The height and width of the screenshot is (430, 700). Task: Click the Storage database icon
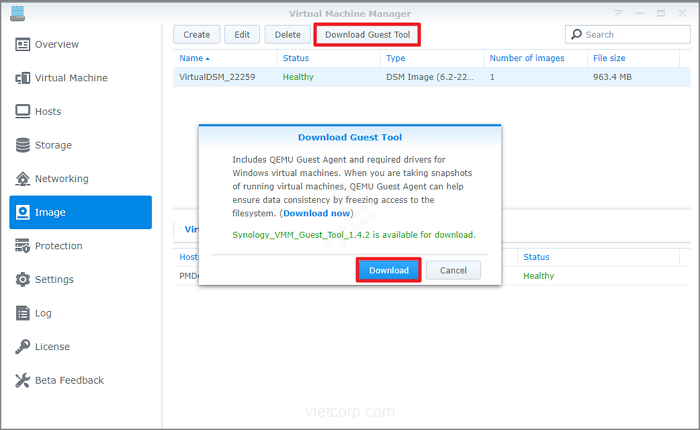(x=23, y=145)
